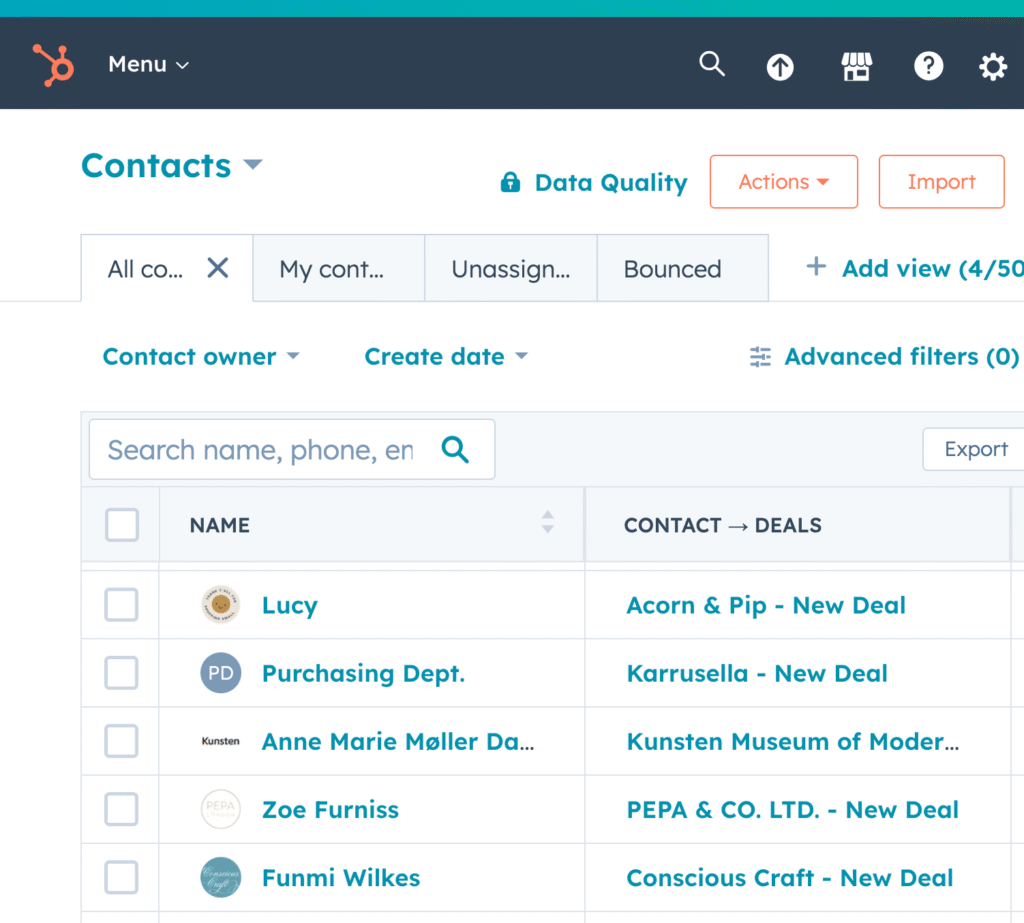Click the Kunsten logo avatar
The image size is (1024, 923).
[221, 741]
